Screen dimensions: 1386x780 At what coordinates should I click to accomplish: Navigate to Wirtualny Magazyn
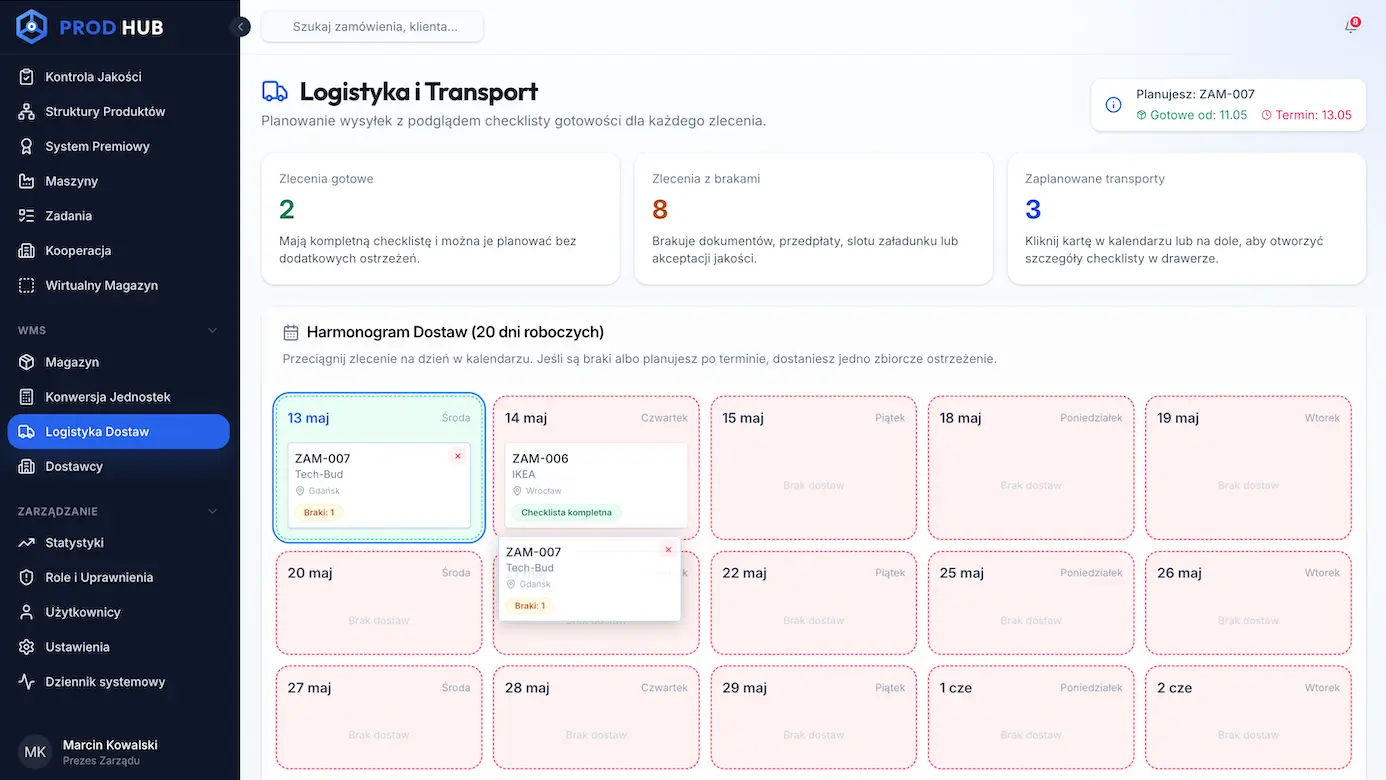(x=118, y=286)
